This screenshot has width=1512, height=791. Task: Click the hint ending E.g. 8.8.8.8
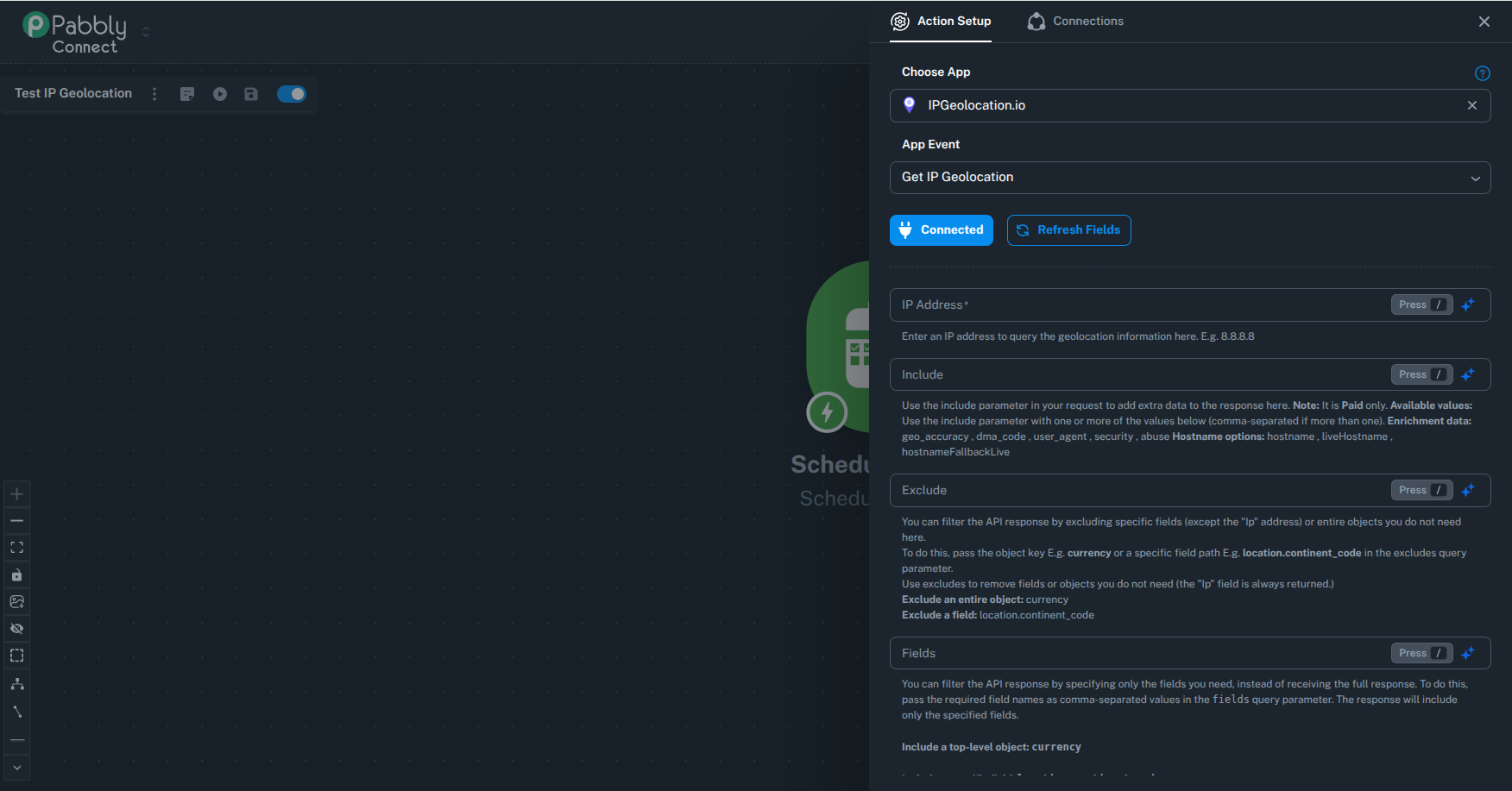coord(1078,336)
